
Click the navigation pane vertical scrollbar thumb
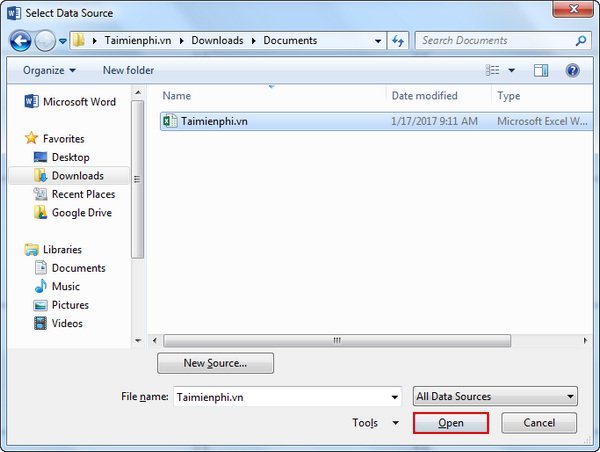[x=137, y=179]
